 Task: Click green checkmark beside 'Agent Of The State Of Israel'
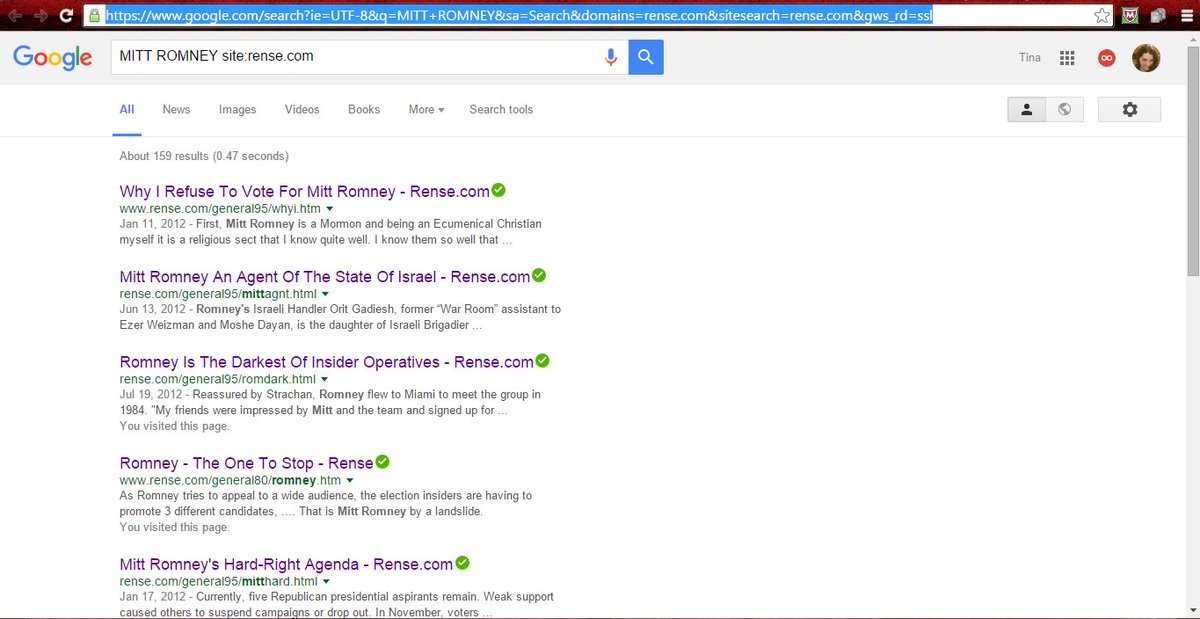pyautogui.click(x=538, y=275)
